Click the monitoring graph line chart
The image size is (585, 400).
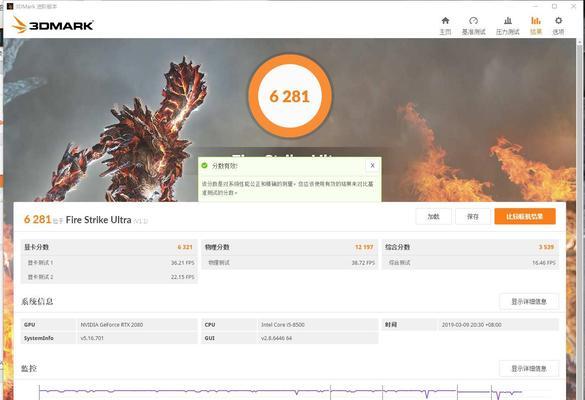[280, 392]
